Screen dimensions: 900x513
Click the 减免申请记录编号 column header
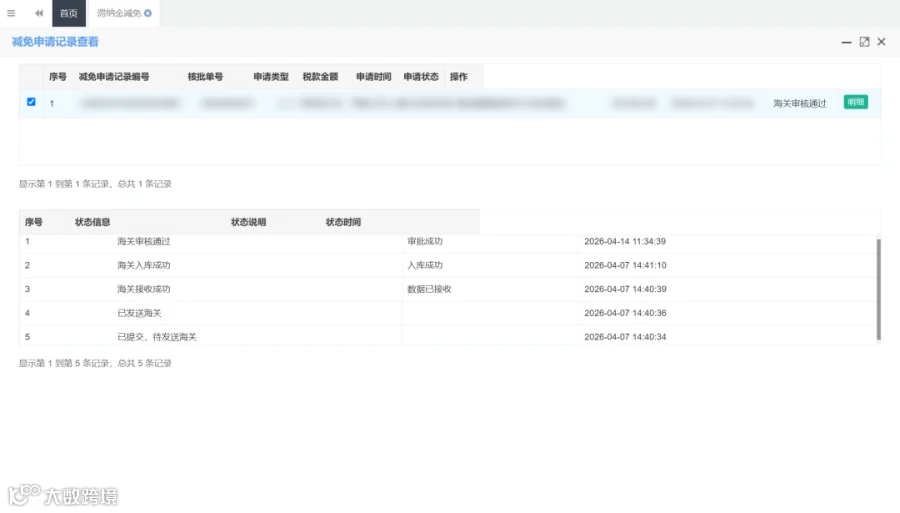pyautogui.click(x=114, y=77)
